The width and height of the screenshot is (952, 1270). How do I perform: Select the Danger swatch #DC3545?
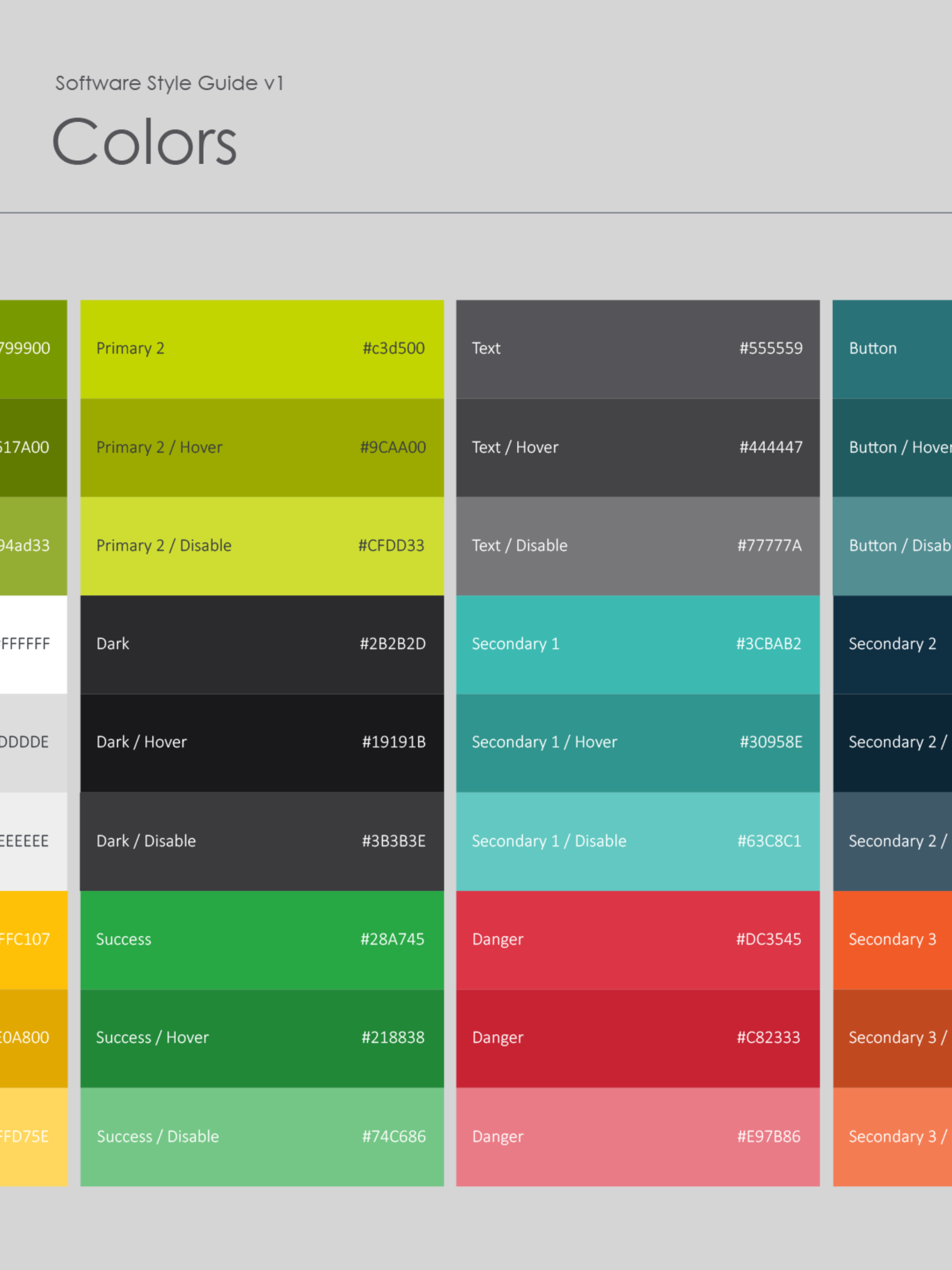(x=638, y=940)
